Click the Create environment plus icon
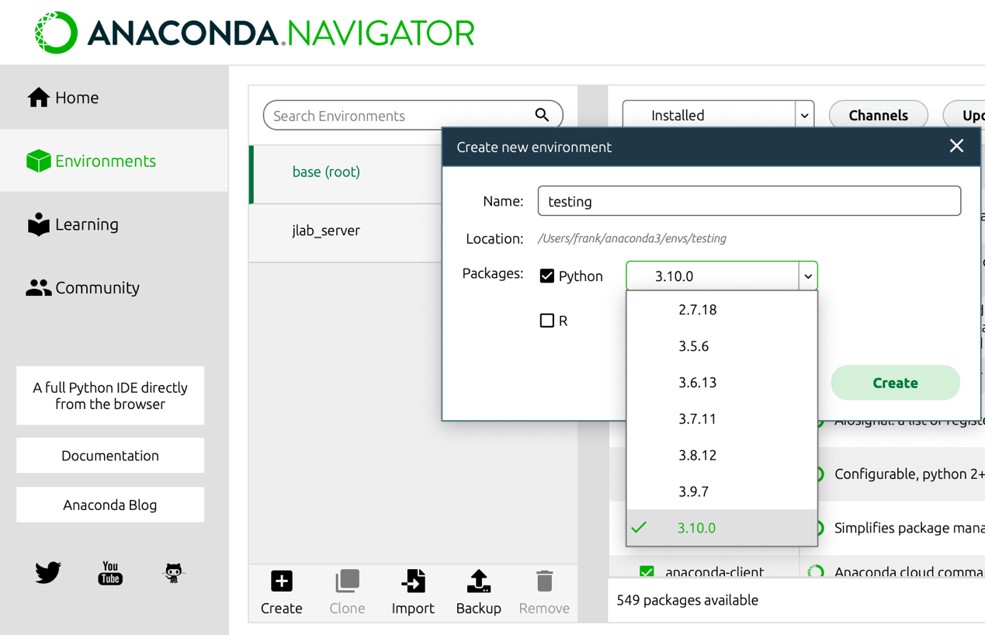Screen dimensions: 985x635 coord(281,581)
